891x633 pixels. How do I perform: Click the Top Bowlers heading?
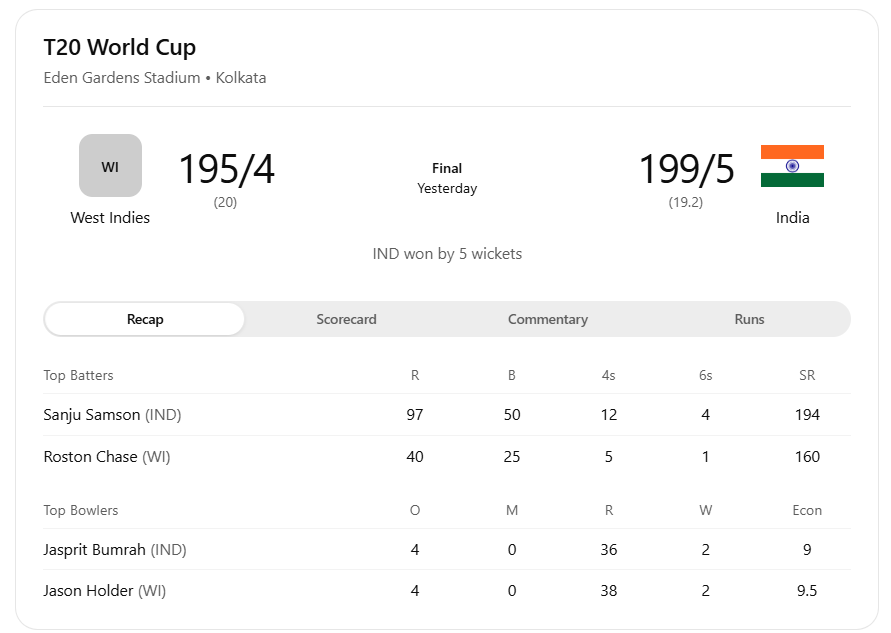tap(81, 510)
